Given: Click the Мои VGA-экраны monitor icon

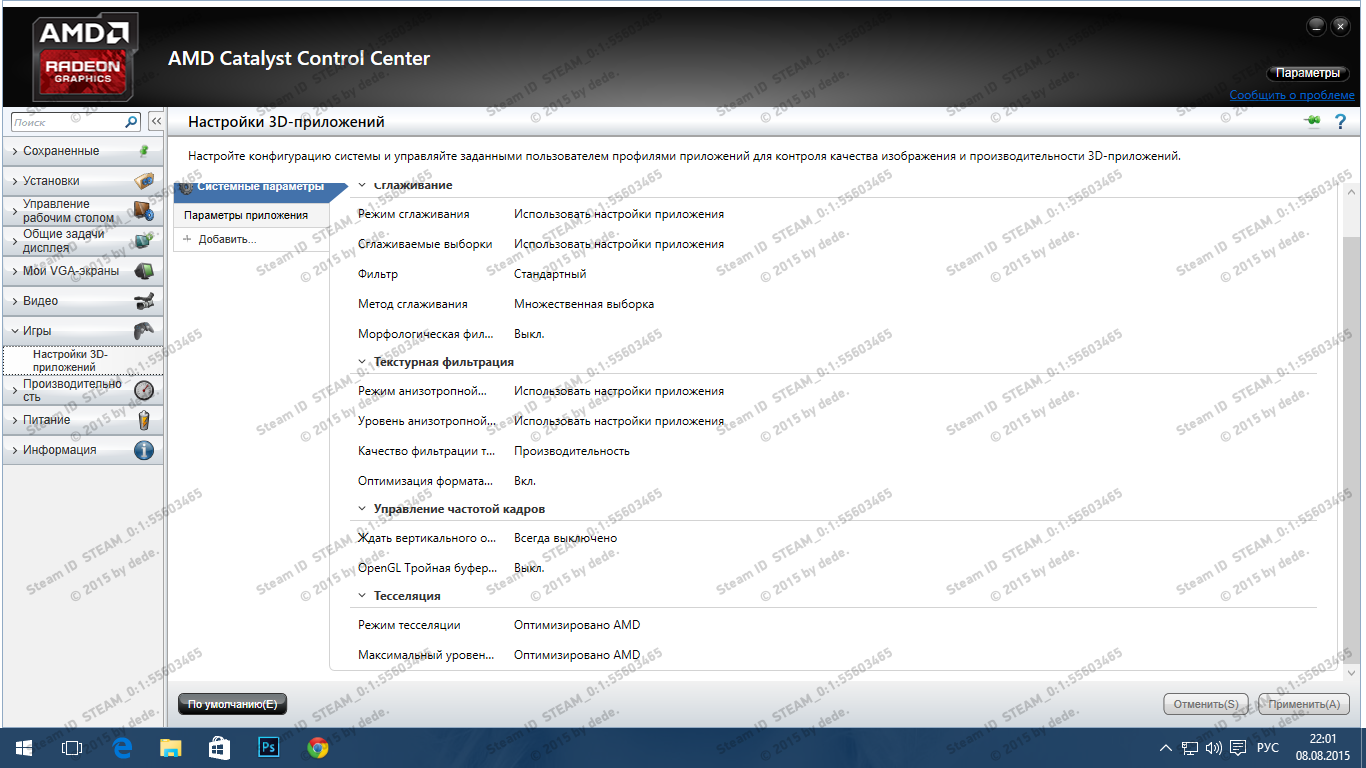Looking at the screenshot, I should coord(144,271).
